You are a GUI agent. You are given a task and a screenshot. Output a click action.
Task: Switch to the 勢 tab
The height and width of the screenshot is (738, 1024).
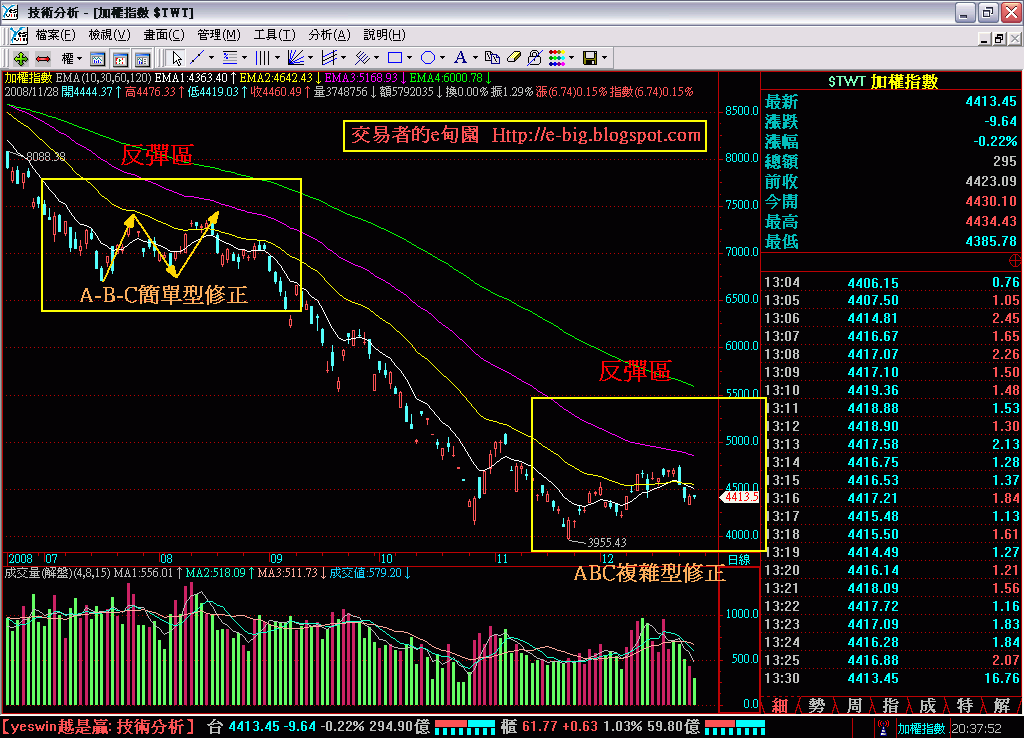tap(817, 705)
